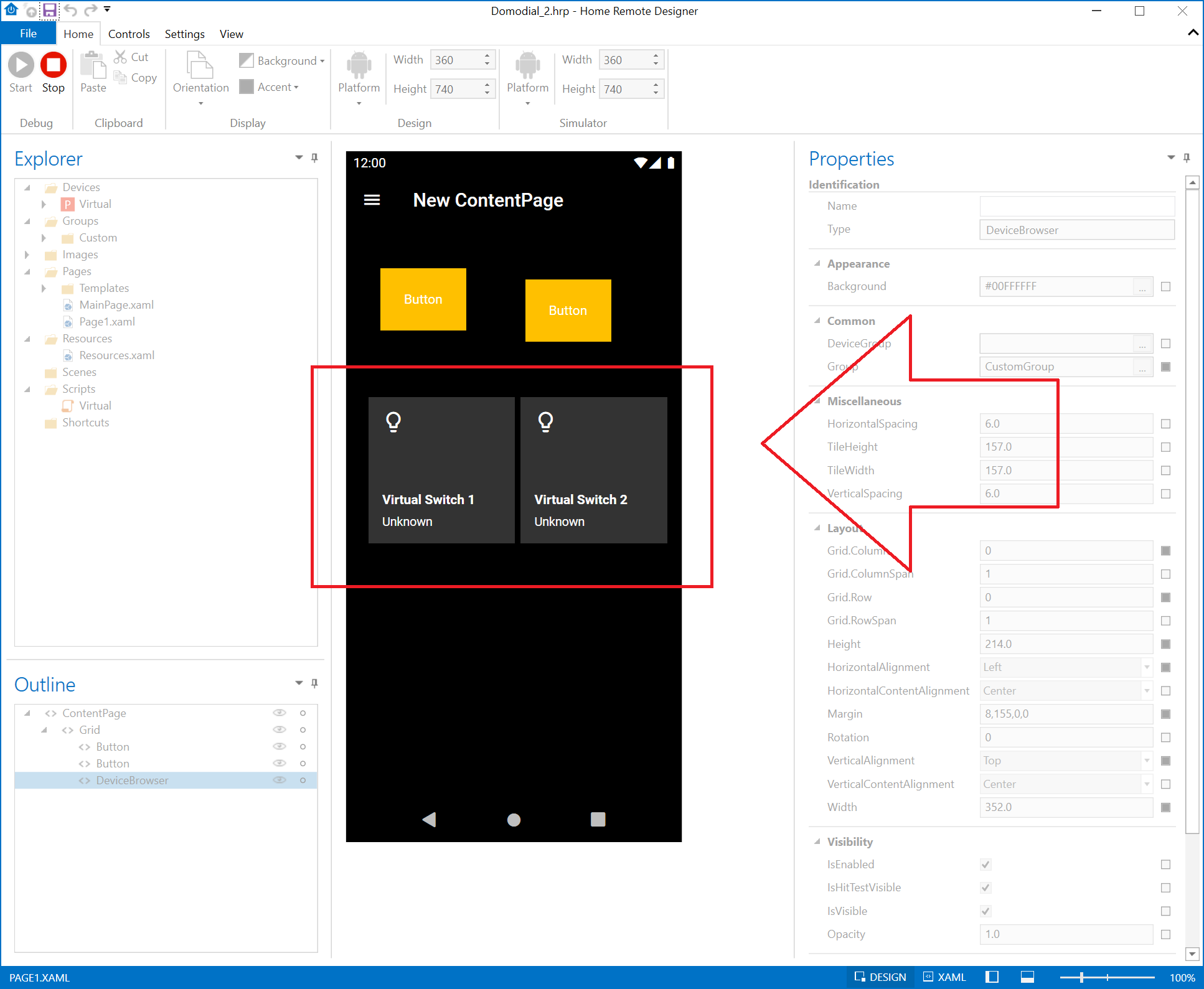
Task: Click the Background color swatch in ribbon
Action: 247,60
